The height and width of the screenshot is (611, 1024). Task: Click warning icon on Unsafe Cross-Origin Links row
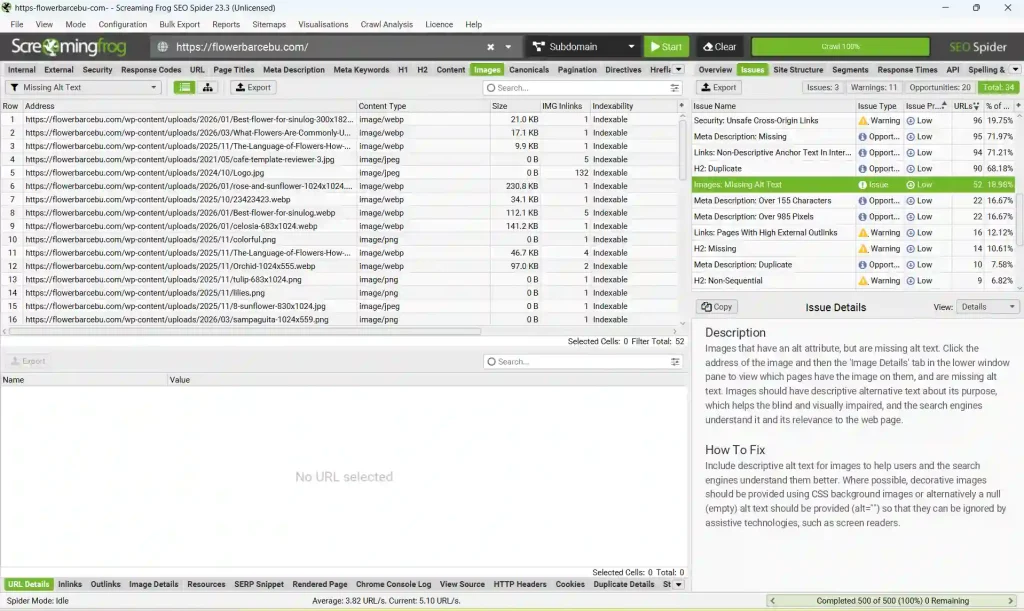tap(863, 121)
